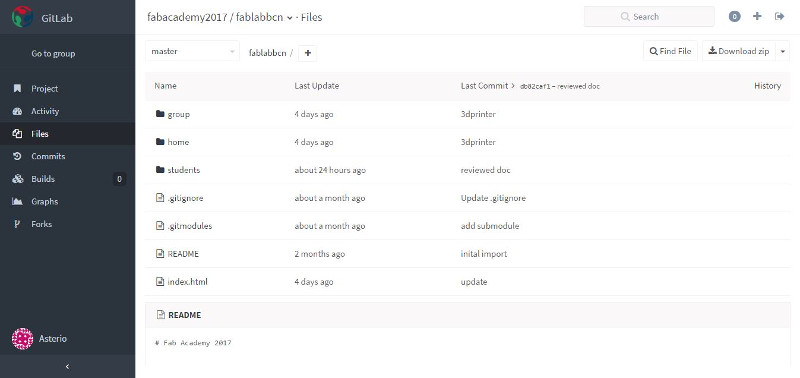Click 3dprinter commit message in group row
Image resolution: width=800 pixels, height=378 pixels.
click(478, 114)
